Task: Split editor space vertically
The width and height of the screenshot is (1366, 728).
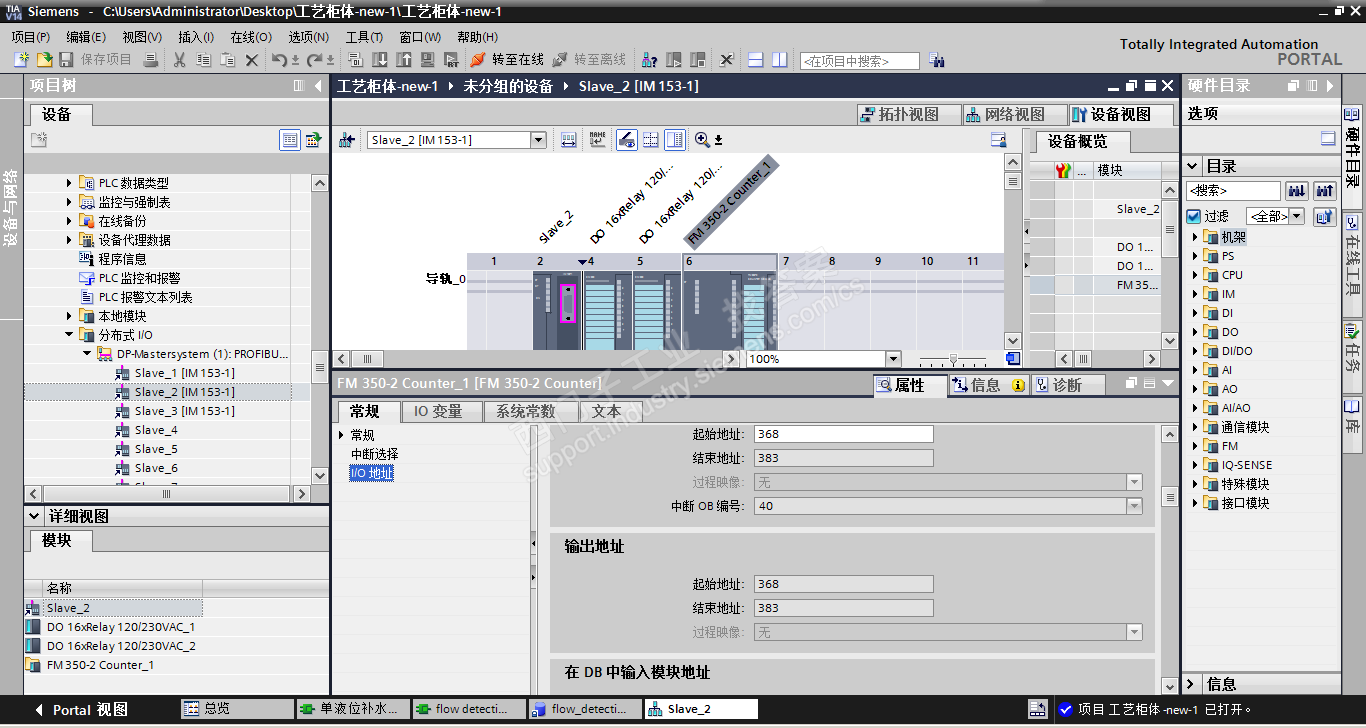Action: 780,60
